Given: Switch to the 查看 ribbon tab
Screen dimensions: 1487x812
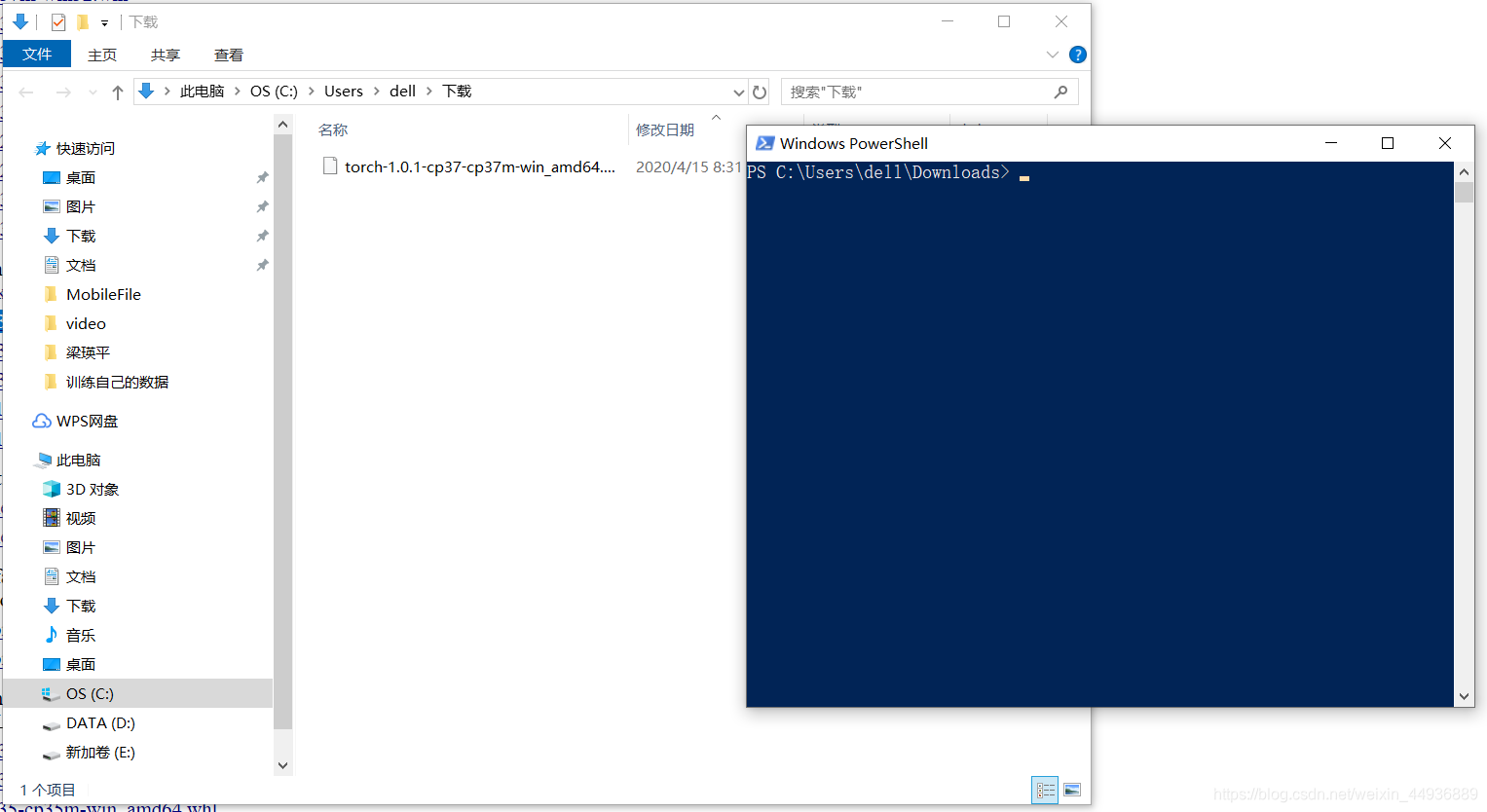Looking at the screenshot, I should click(x=229, y=55).
